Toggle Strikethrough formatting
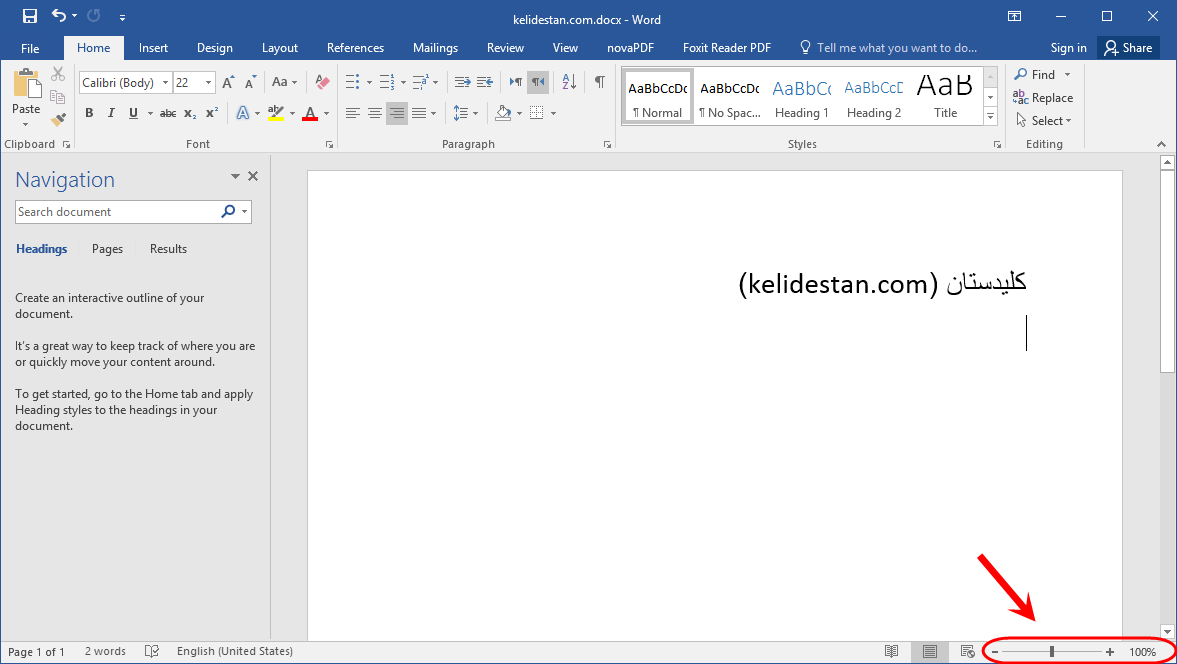Screen dimensions: 1177x664 (x=168, y=113)
